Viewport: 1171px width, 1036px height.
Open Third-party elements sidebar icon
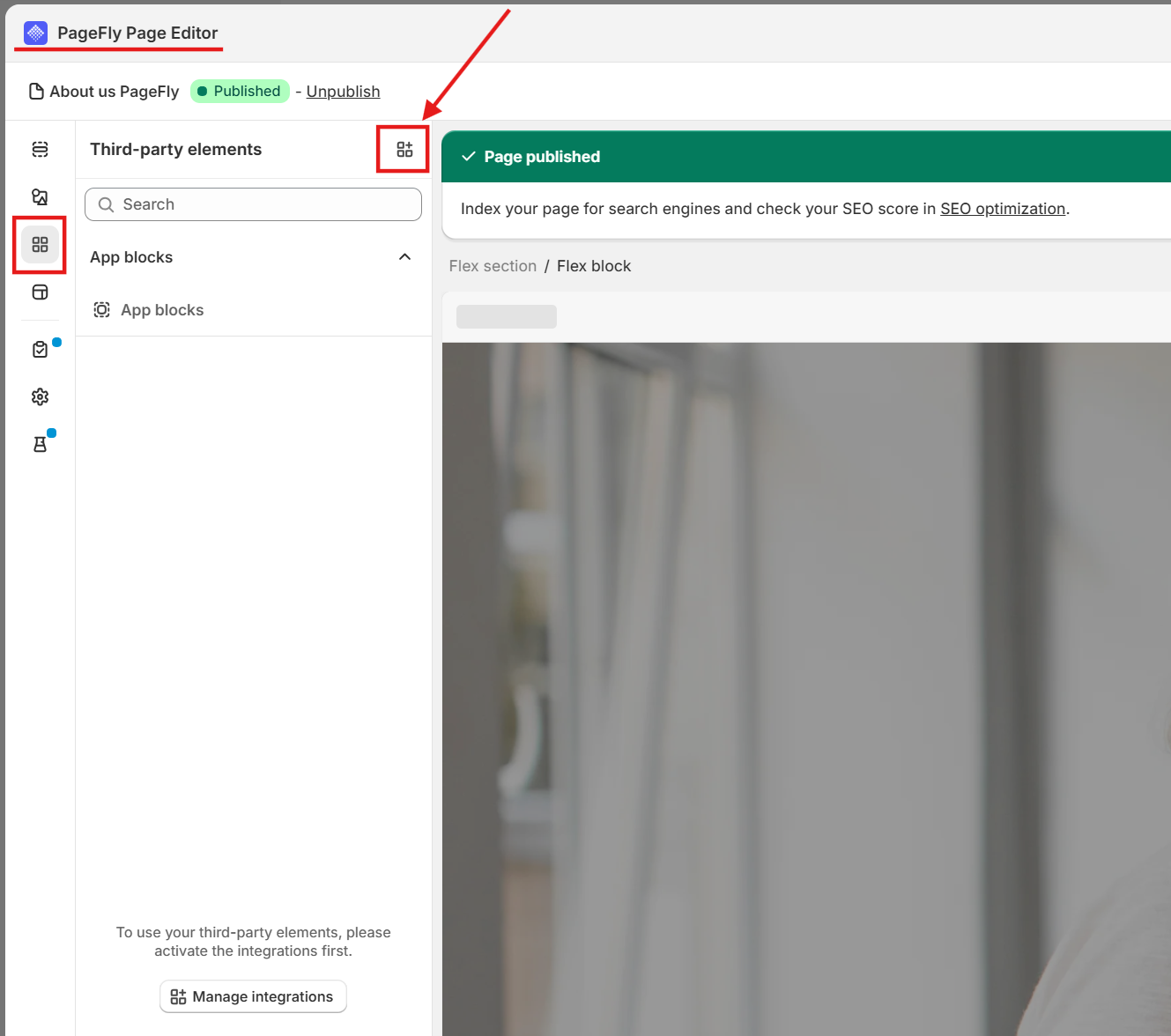[40, 244]
